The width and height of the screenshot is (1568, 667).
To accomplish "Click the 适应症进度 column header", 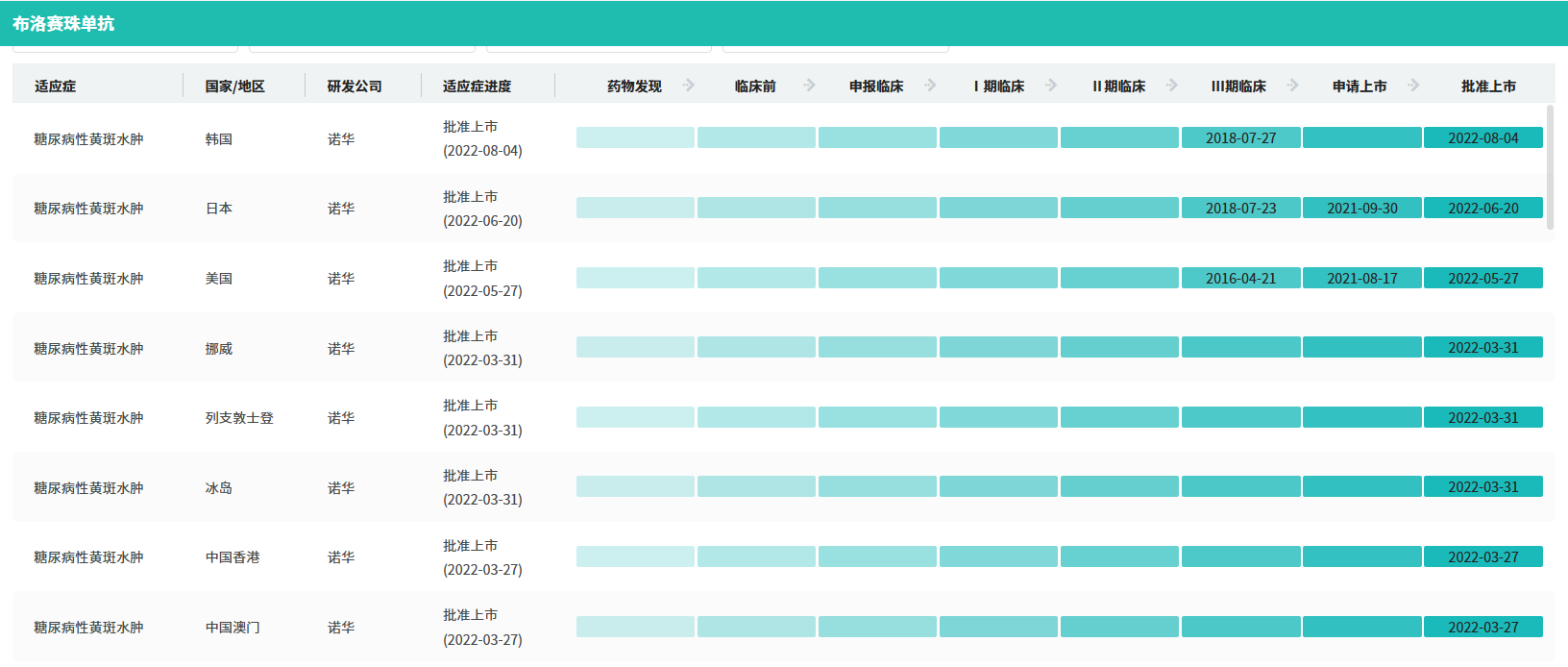I will [478, 86].
